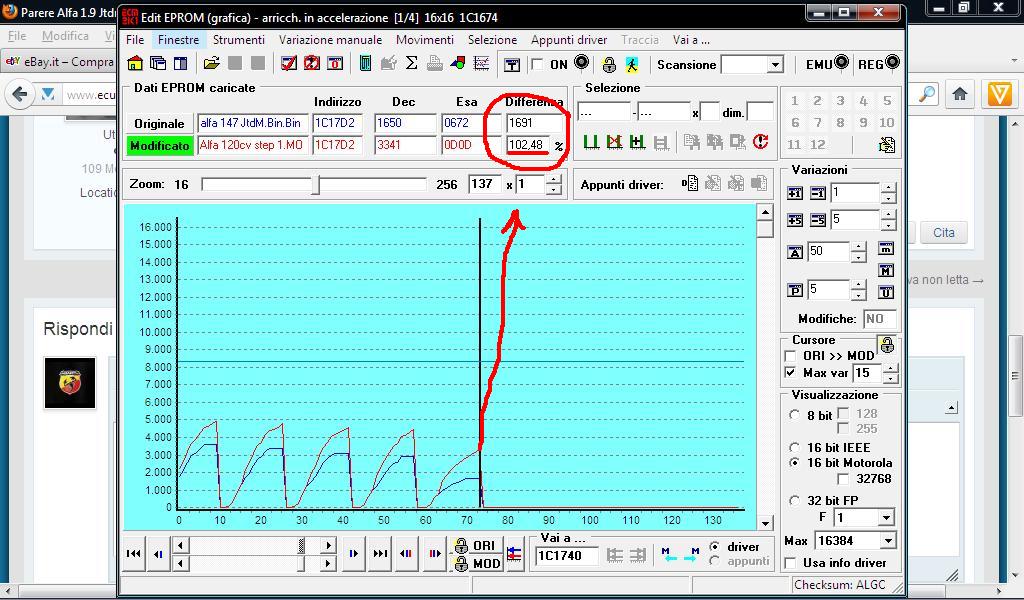Click the Vai a address field 1C1740
The image size is (1024, 600).
(x=567, y=556)
